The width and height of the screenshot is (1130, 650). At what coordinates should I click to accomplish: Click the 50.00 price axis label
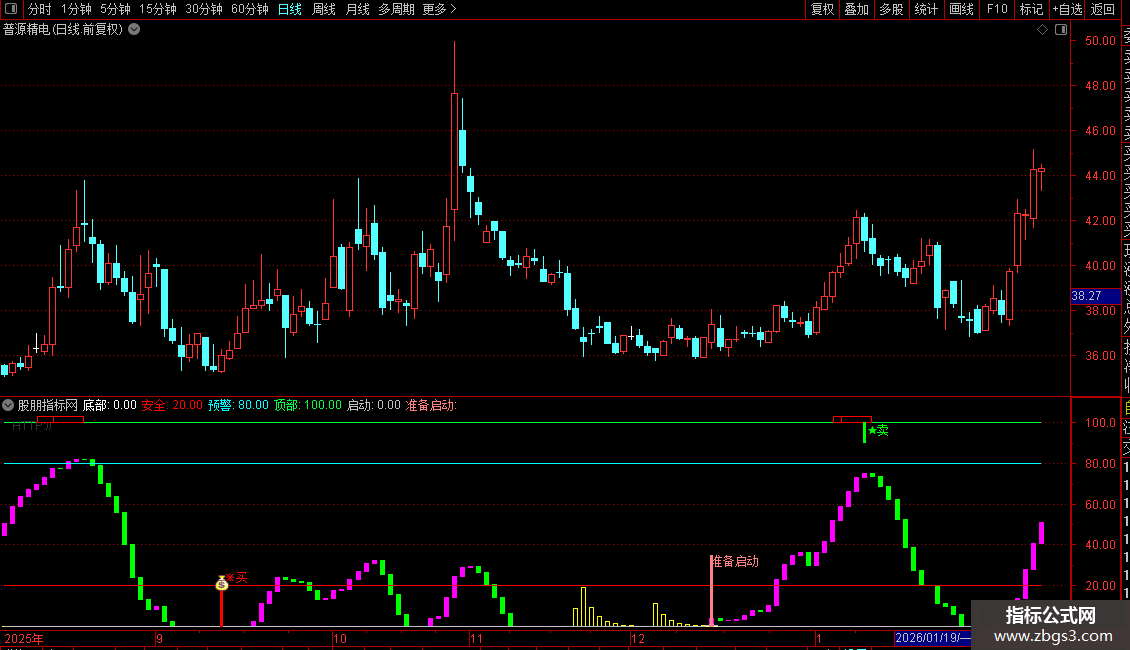click(1100, 40)
